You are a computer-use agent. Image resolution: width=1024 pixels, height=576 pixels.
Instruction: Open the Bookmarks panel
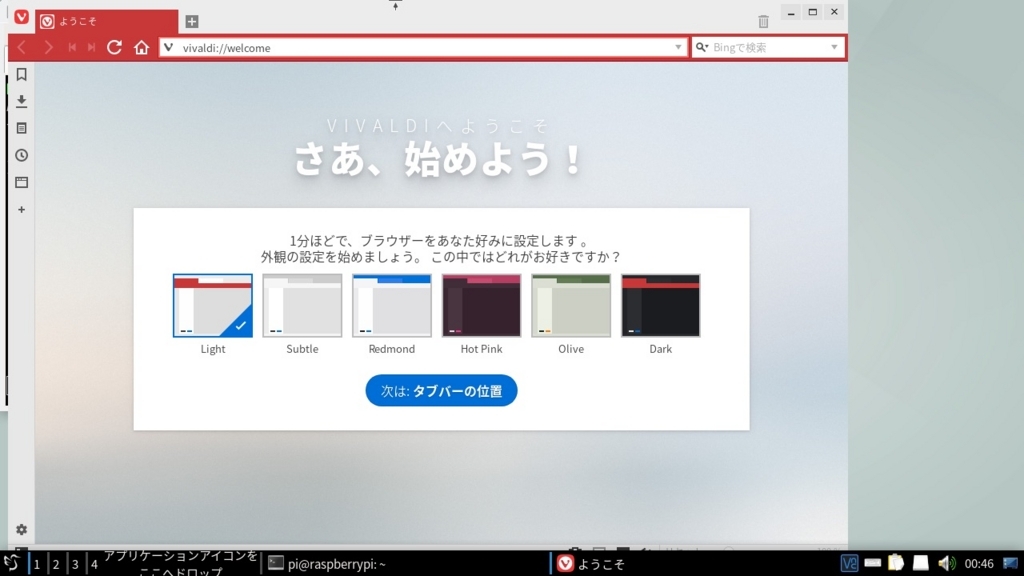tap(22, 74)
